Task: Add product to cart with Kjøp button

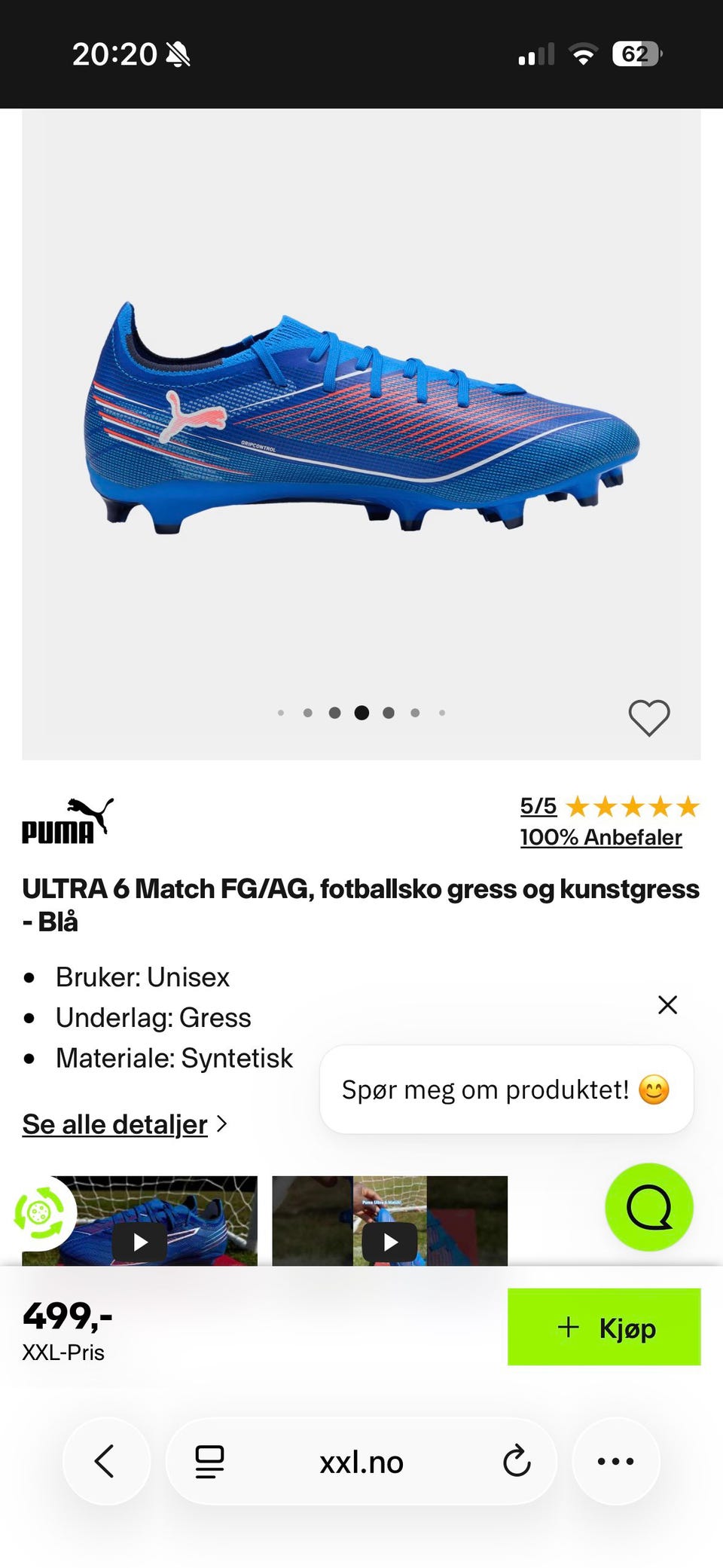Action: [604, 1327]
